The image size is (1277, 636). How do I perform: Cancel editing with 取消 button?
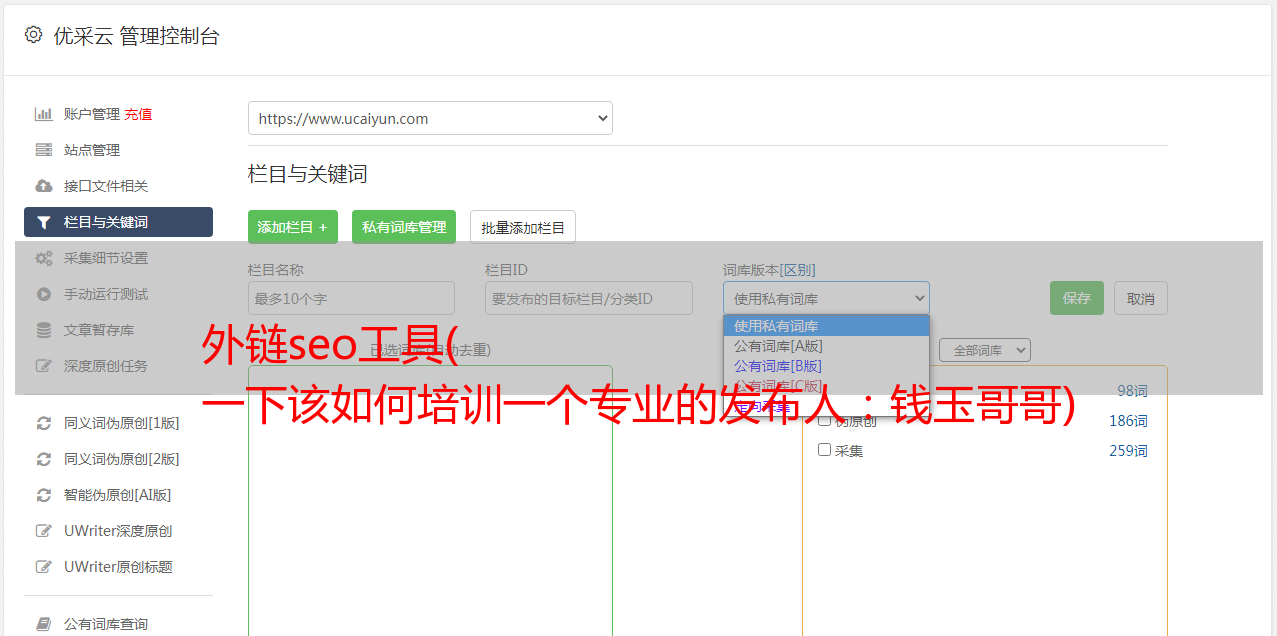[x=1141, y=298]
